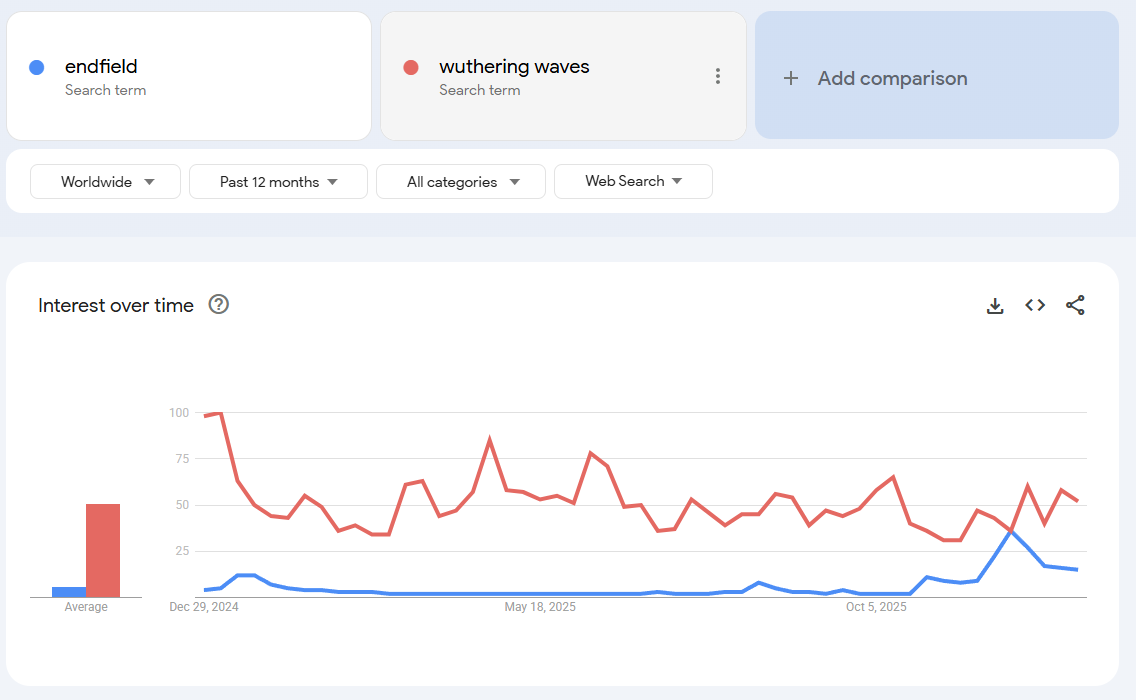The height and width of the screenshot is (700, 1136).
Task: Share the interest over time chart
Action: coord(1075,306)
